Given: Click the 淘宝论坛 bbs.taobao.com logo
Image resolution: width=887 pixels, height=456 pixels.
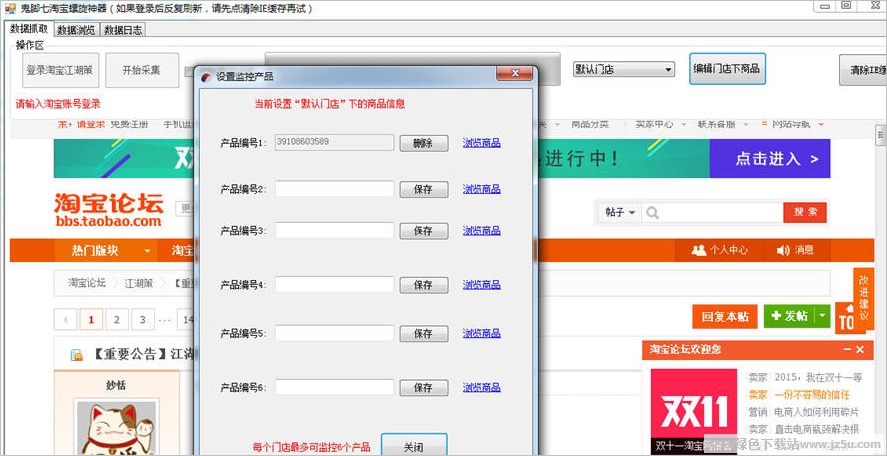Looking at the screenshot, I should click(x=109, y=210).
